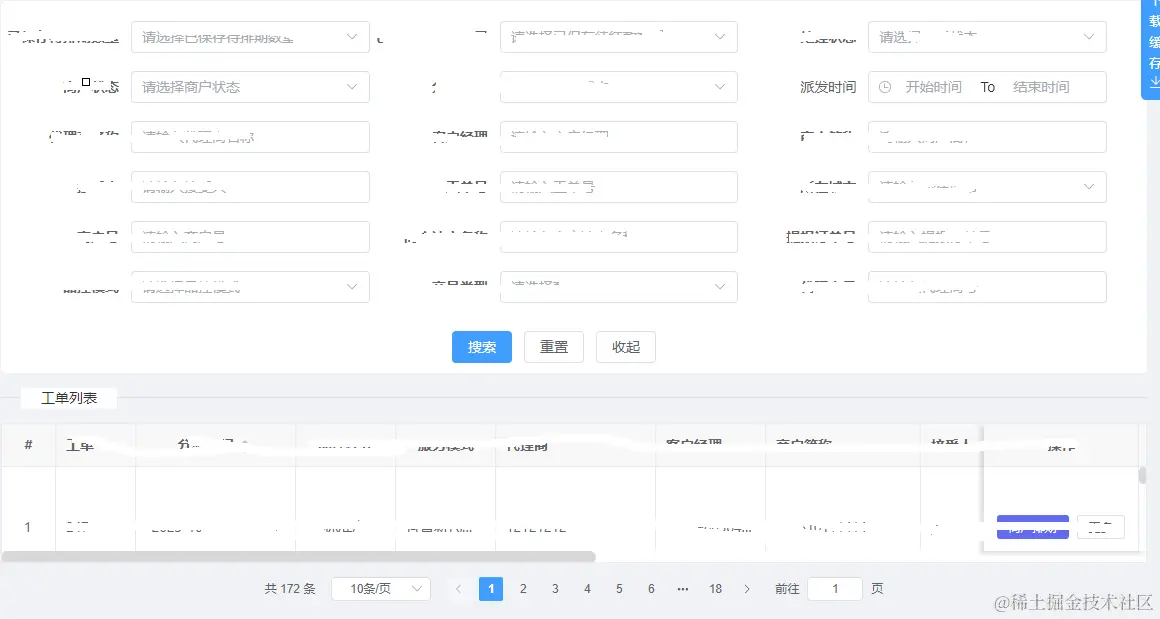Click the 结束时间 end time field
Screen dimensions: 1160x619
click(x=1041, y=87)
